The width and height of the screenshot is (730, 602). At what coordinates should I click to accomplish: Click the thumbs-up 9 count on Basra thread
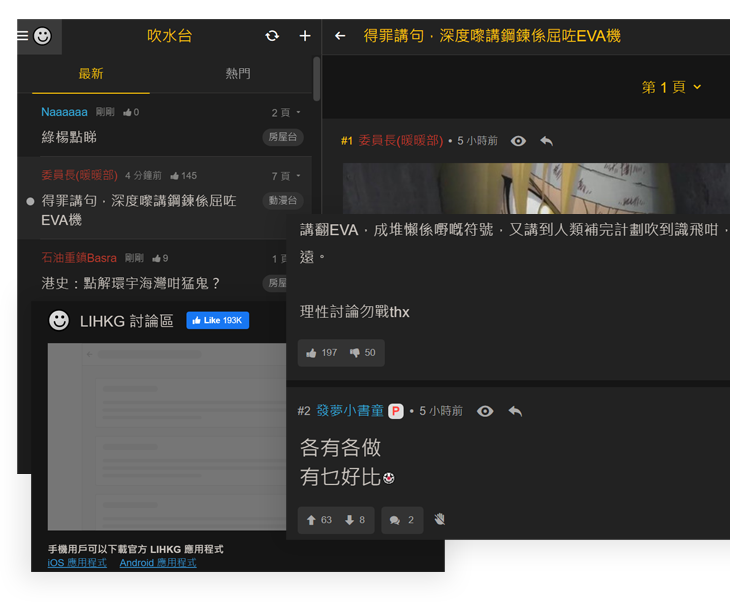[160, 258]
